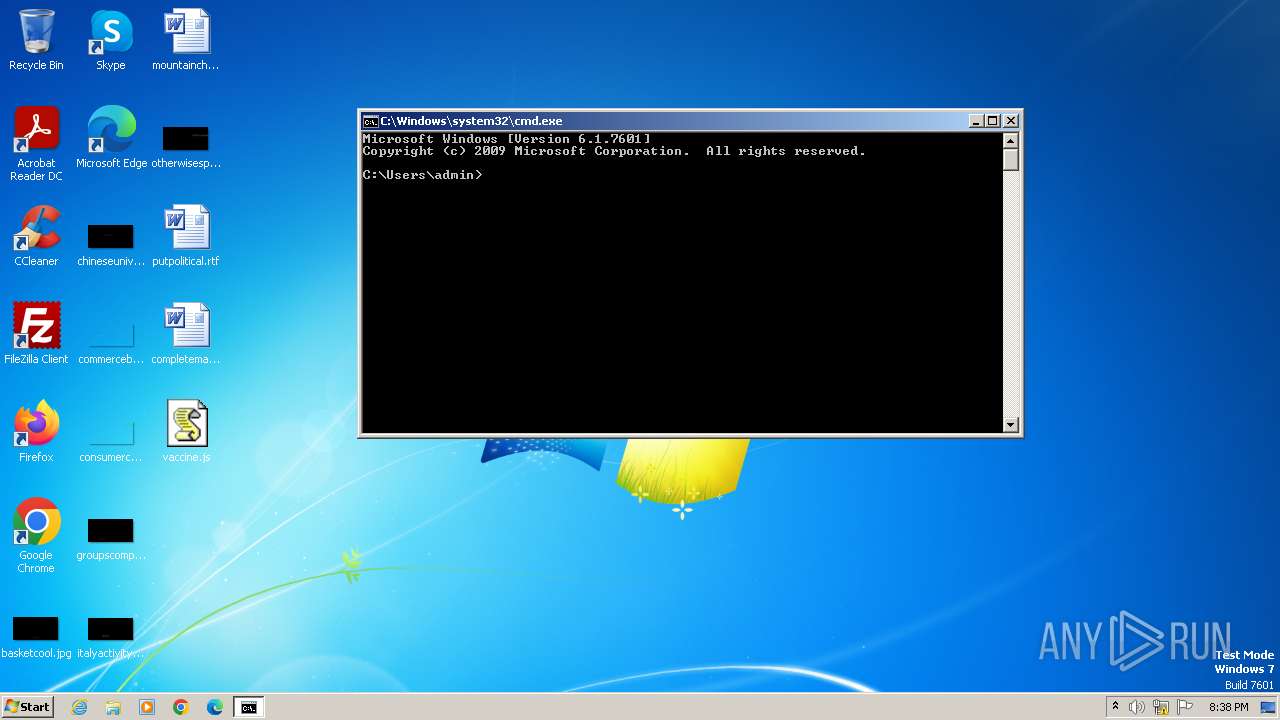Select the italyactivity... desktop file
Screen dimensions: 1280x720
click(x=111, y=636)
